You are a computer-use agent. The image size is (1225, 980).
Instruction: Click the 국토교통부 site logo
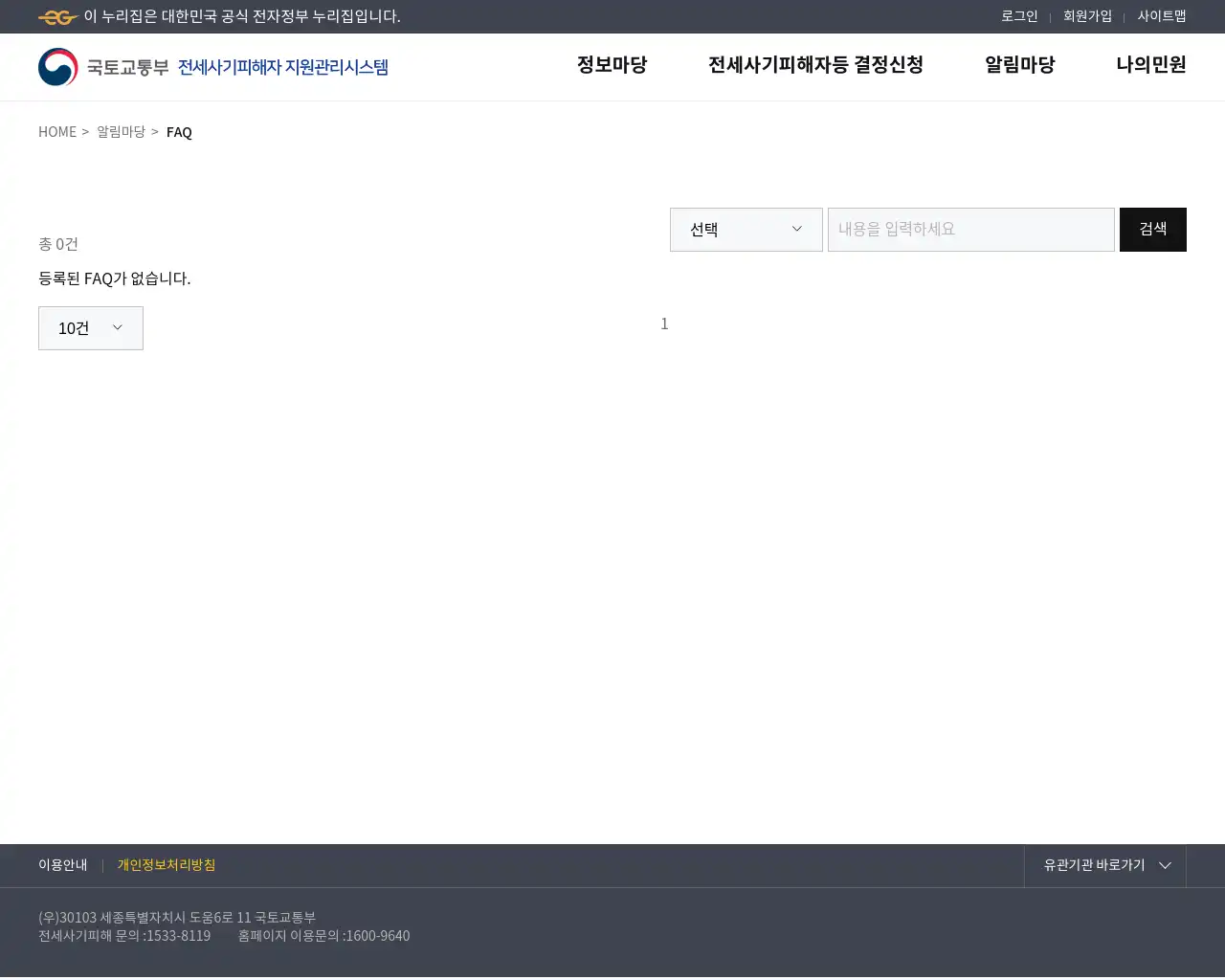[103, 67]
